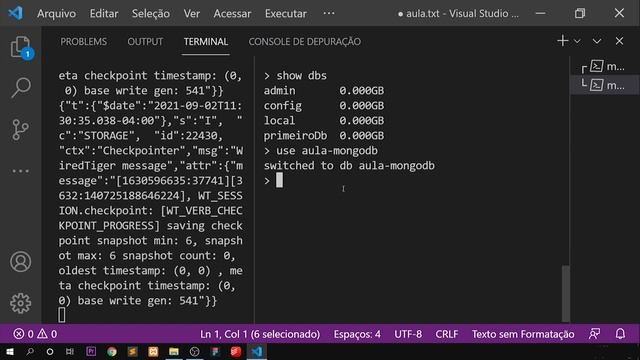Open the Search view in activity bar
640x360 pixels.
(20, 87)
